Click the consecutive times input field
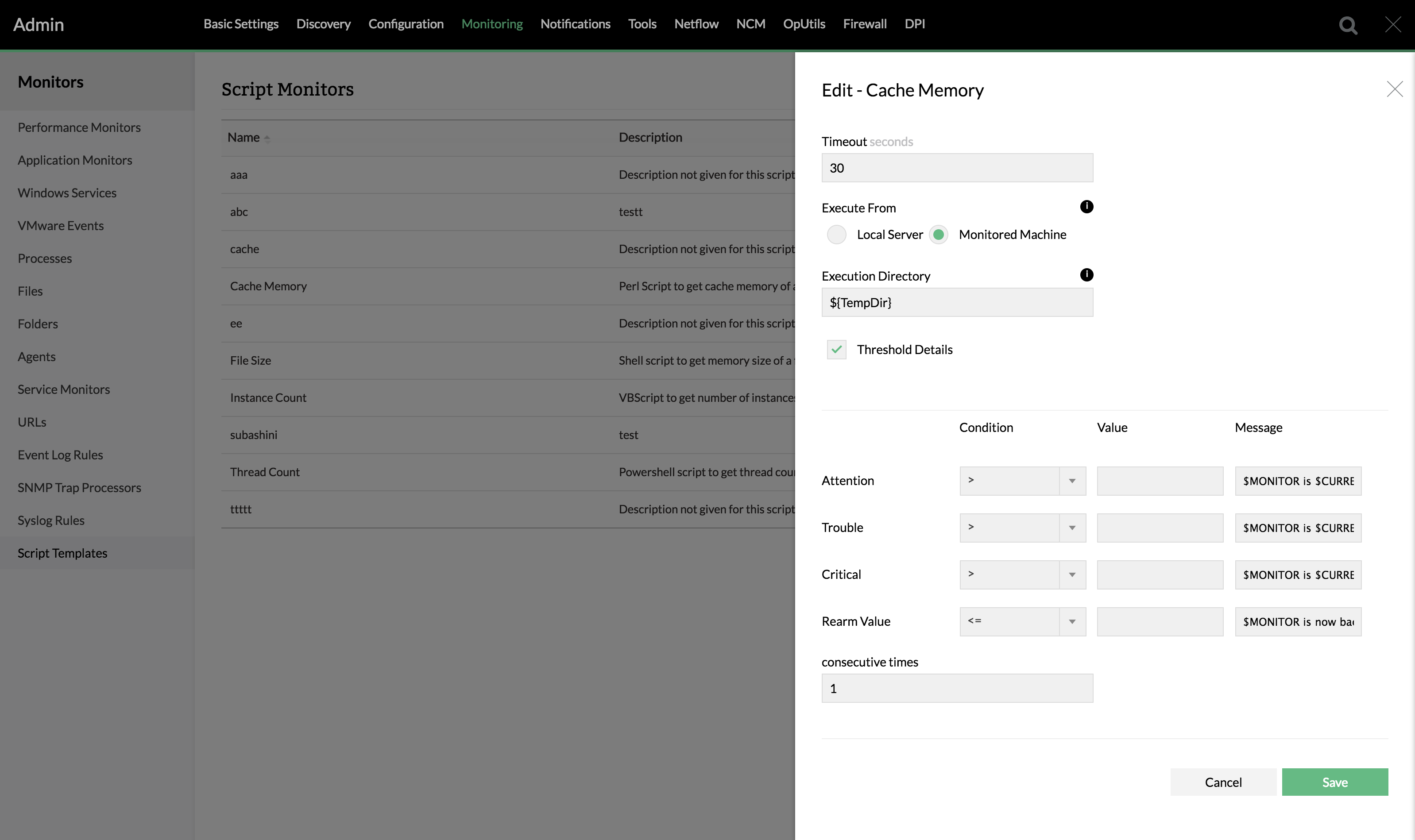 [x=956, y=688]
